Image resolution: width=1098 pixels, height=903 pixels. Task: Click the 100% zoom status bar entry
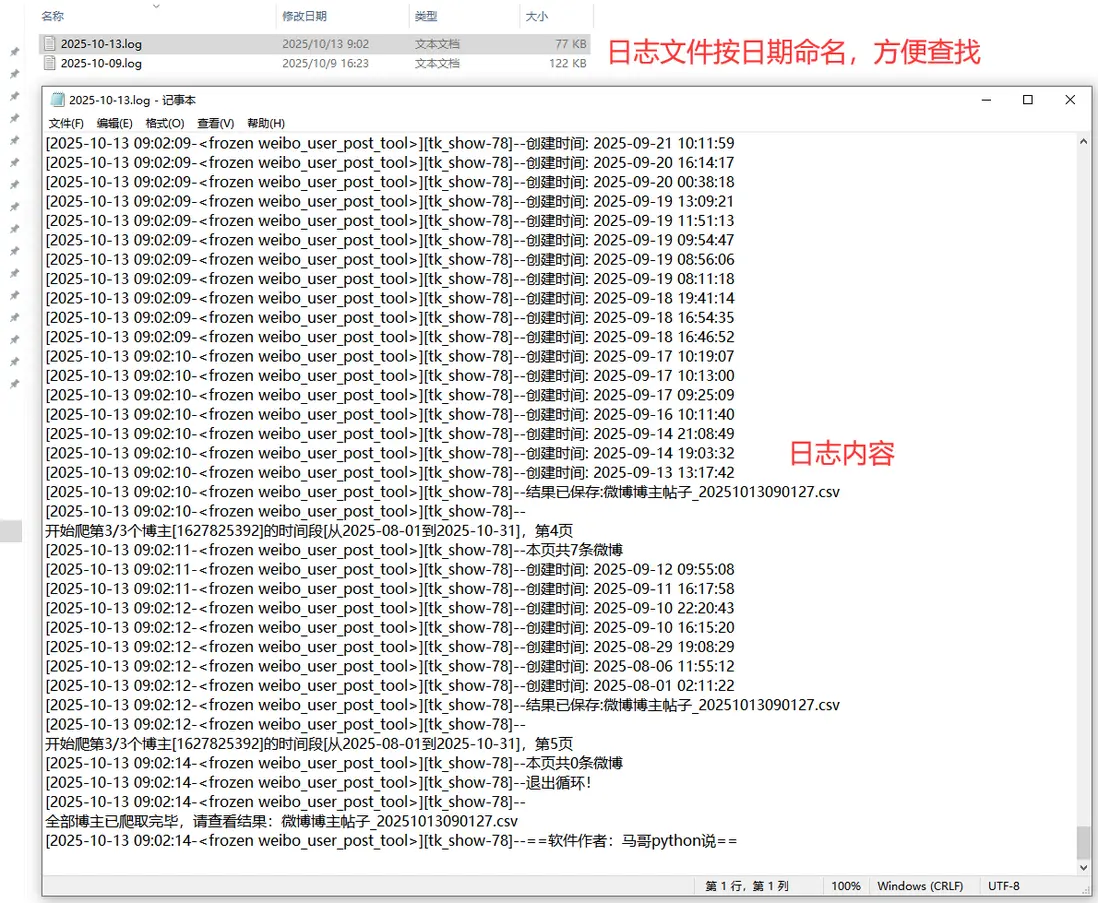(846, 886)
